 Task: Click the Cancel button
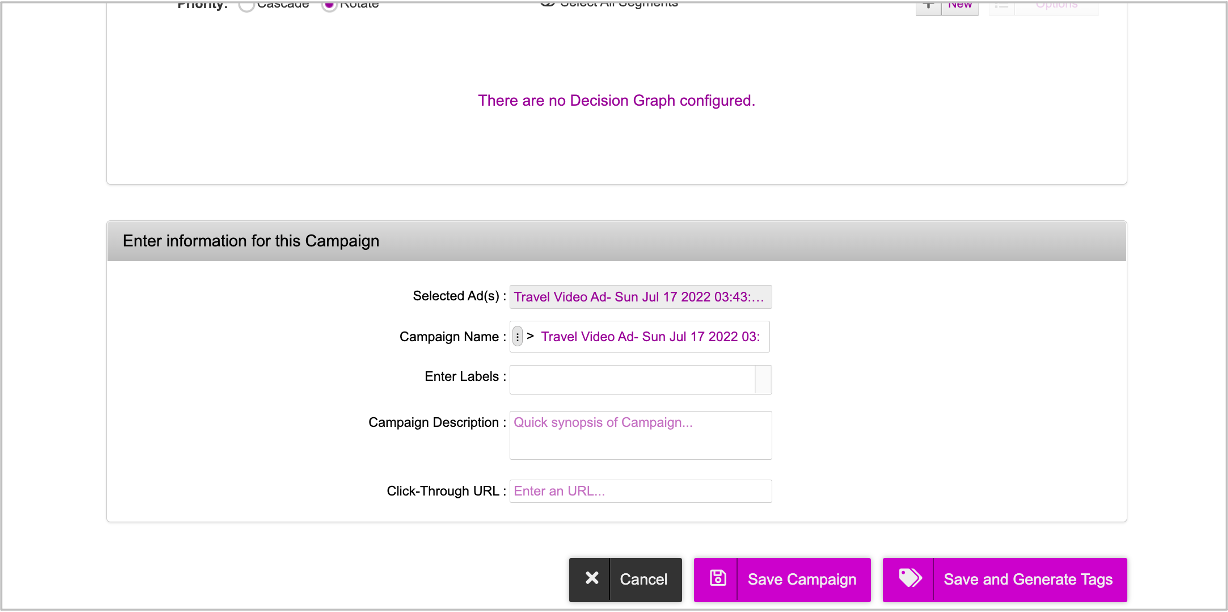coord(625,580)
